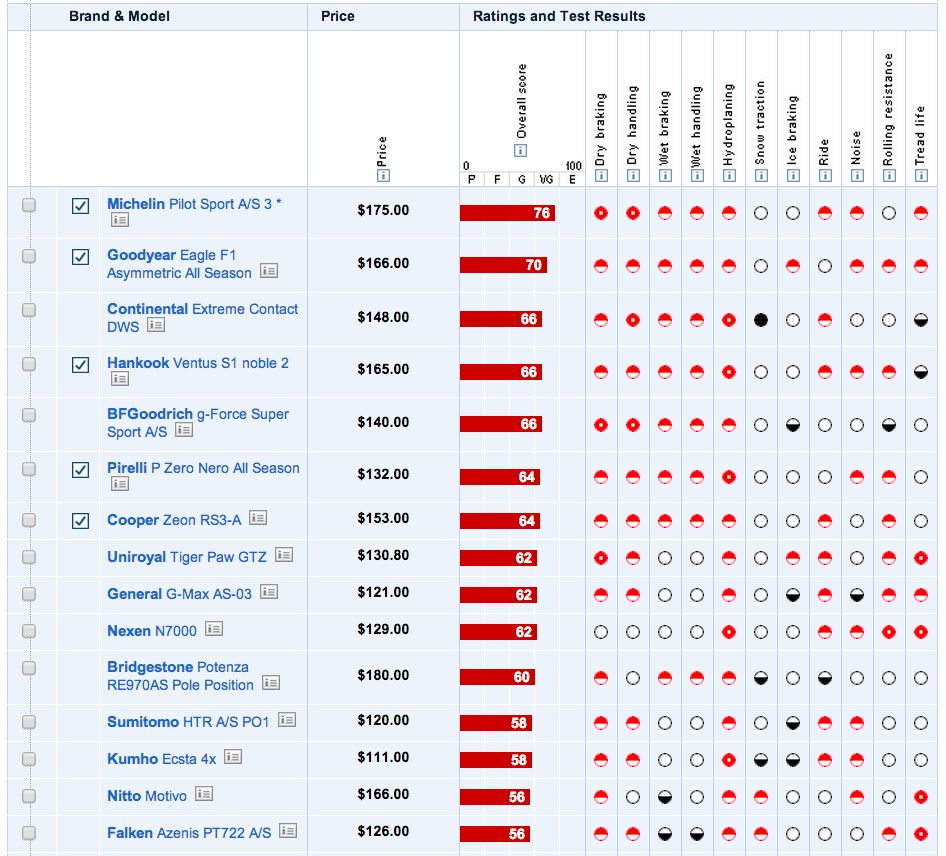Open the Sumitomo HTR A/S PO1 link
946x856 pixels.
click(x=188, y=722)
